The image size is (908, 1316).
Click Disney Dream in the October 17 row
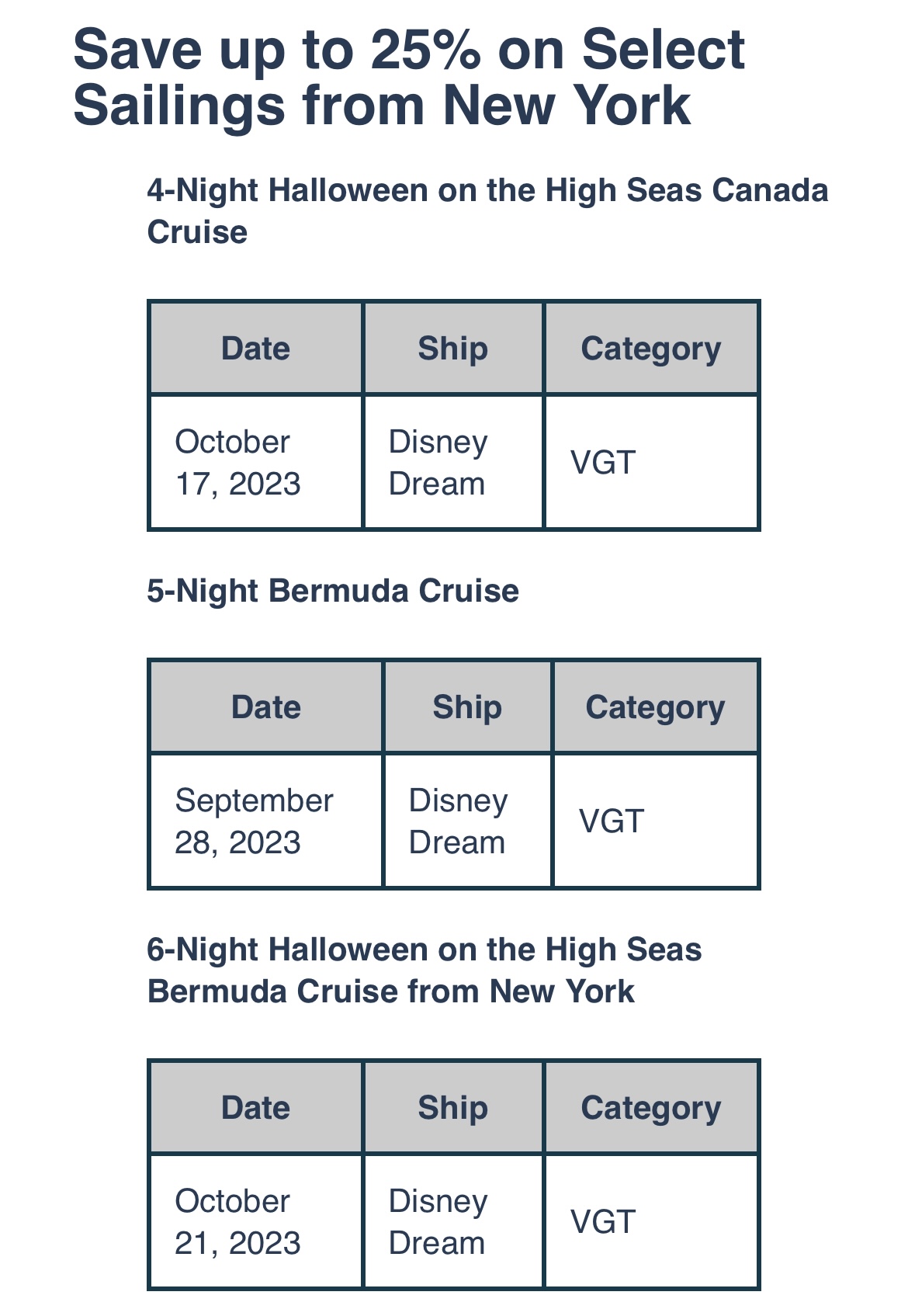[x=438, y=463]
